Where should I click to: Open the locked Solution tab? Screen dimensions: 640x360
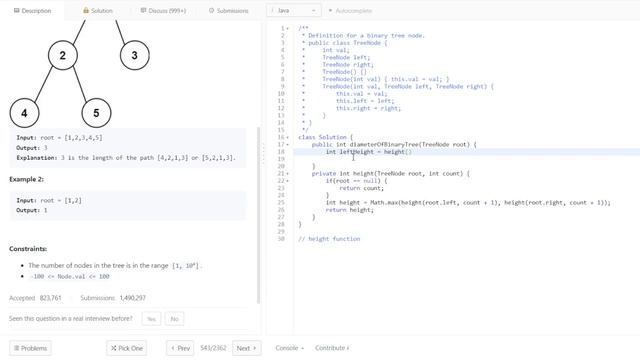click(98, 11)
